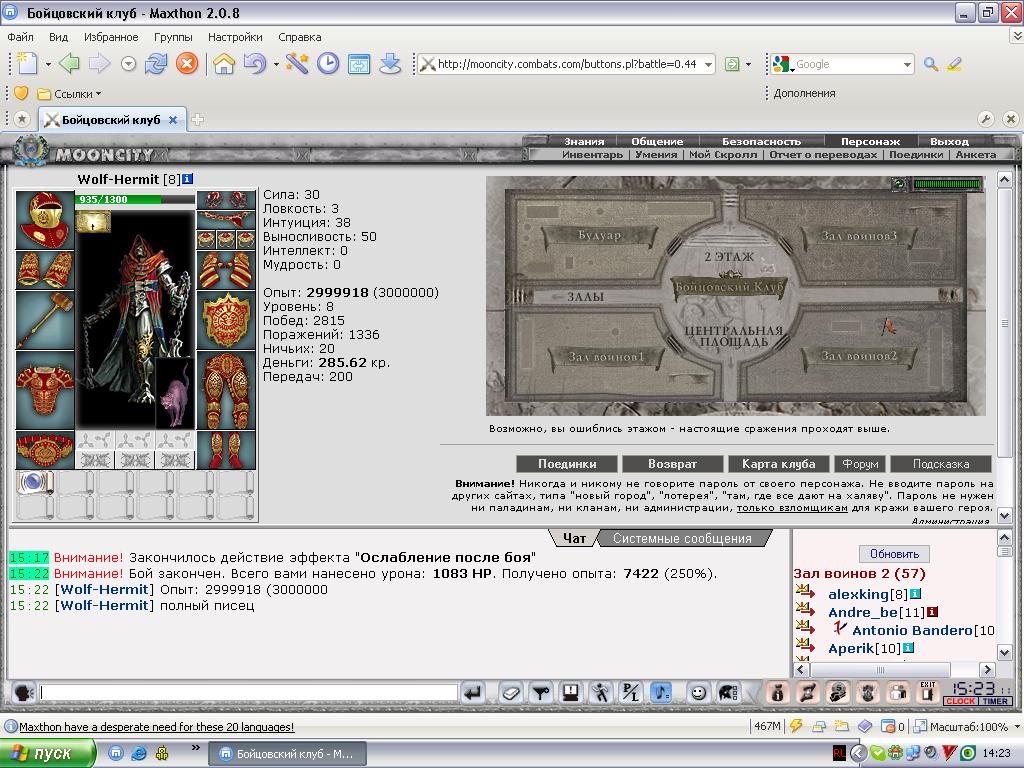The image size is (1024, 768).
Task: Open character info icon beside Wolf-Hermit name
Action: 187,179
